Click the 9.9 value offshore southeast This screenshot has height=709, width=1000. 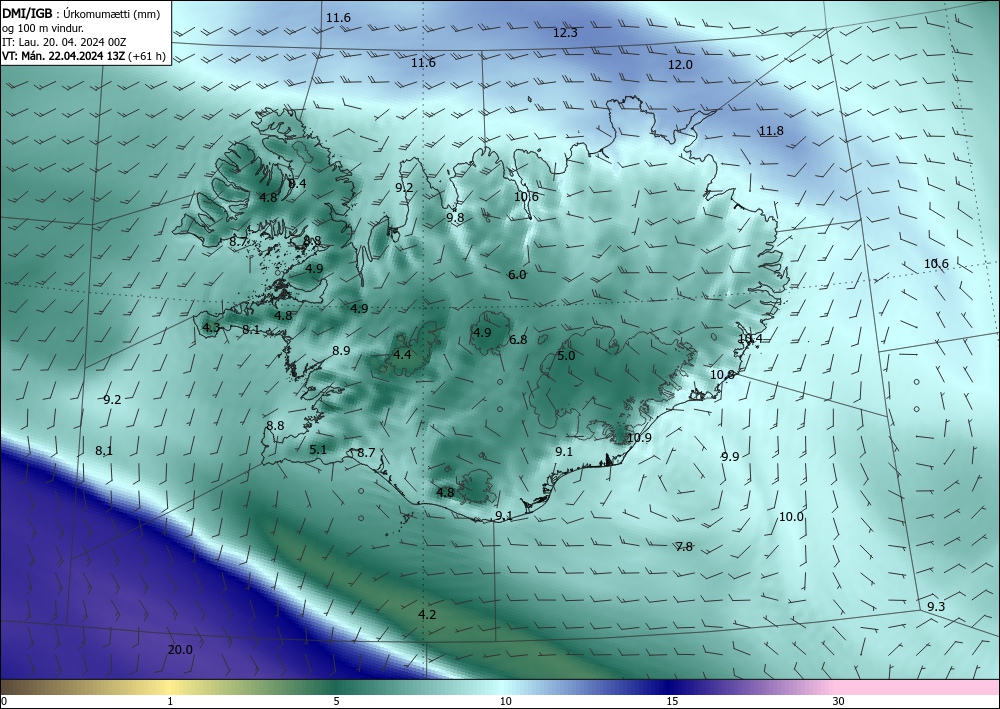[730, 457]
